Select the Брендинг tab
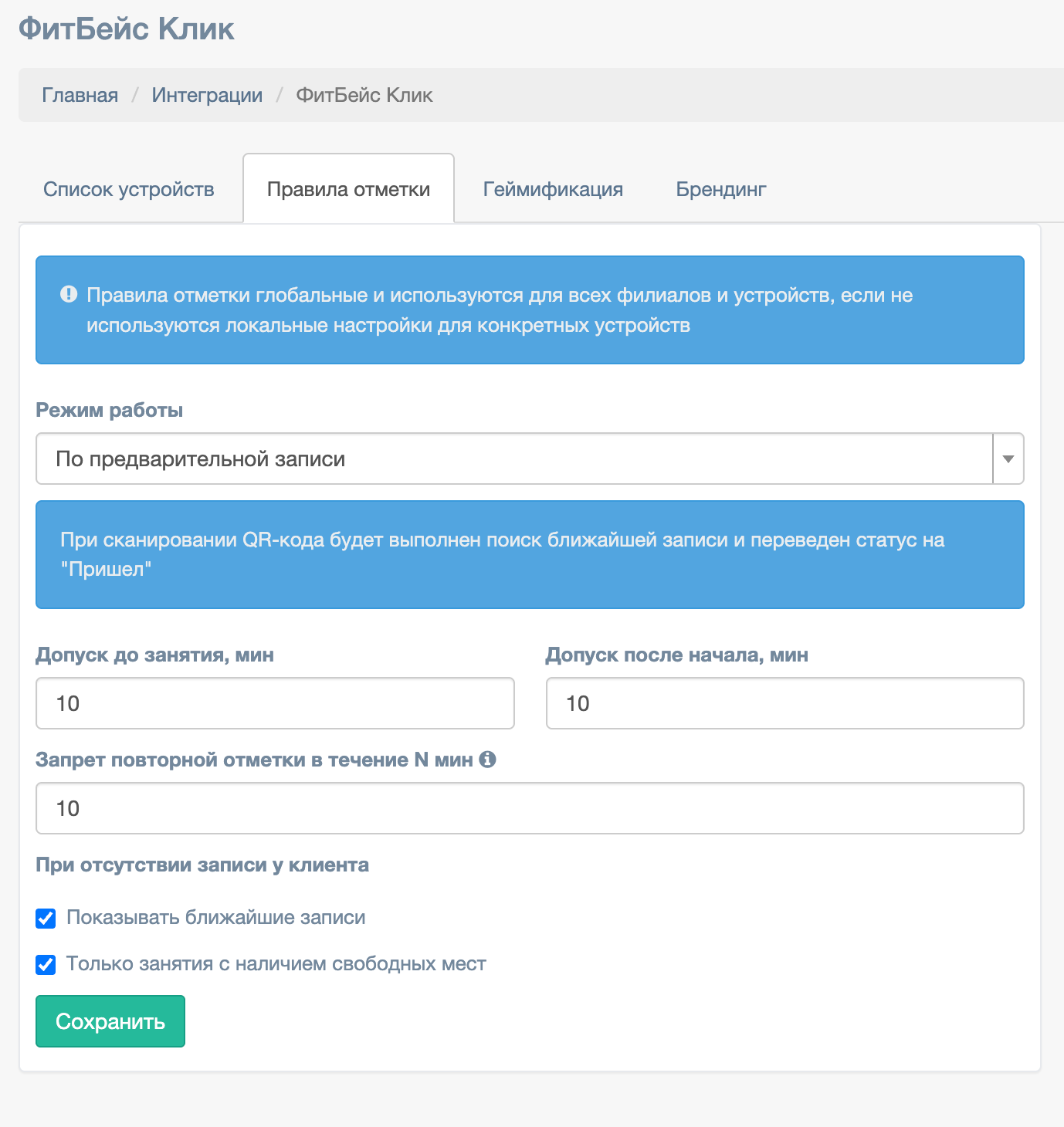The width and height of the screenshot is (1064, 1127). [x=721, y=189]
